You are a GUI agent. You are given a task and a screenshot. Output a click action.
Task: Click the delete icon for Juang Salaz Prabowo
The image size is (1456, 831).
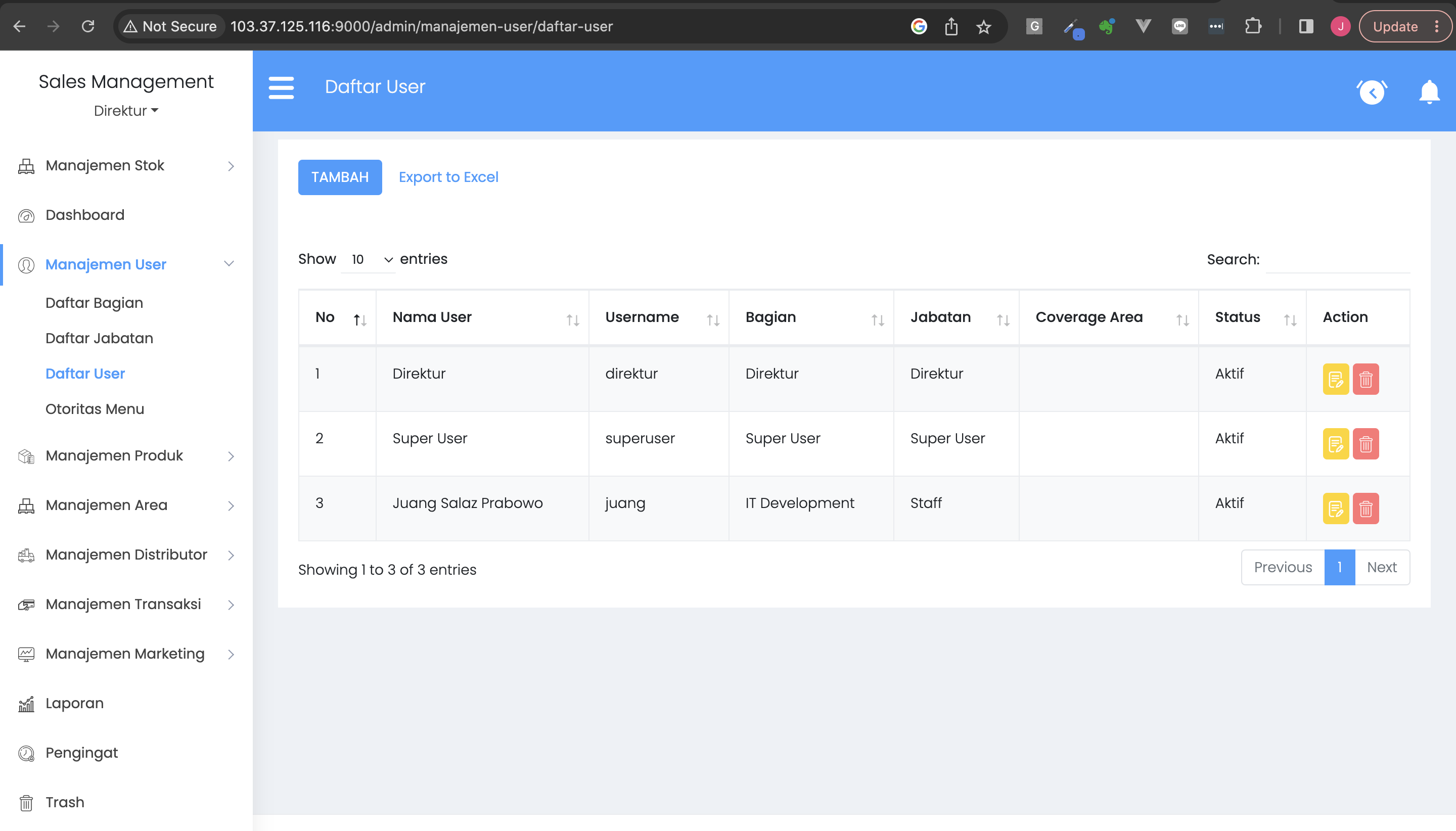click(1367, 508)
